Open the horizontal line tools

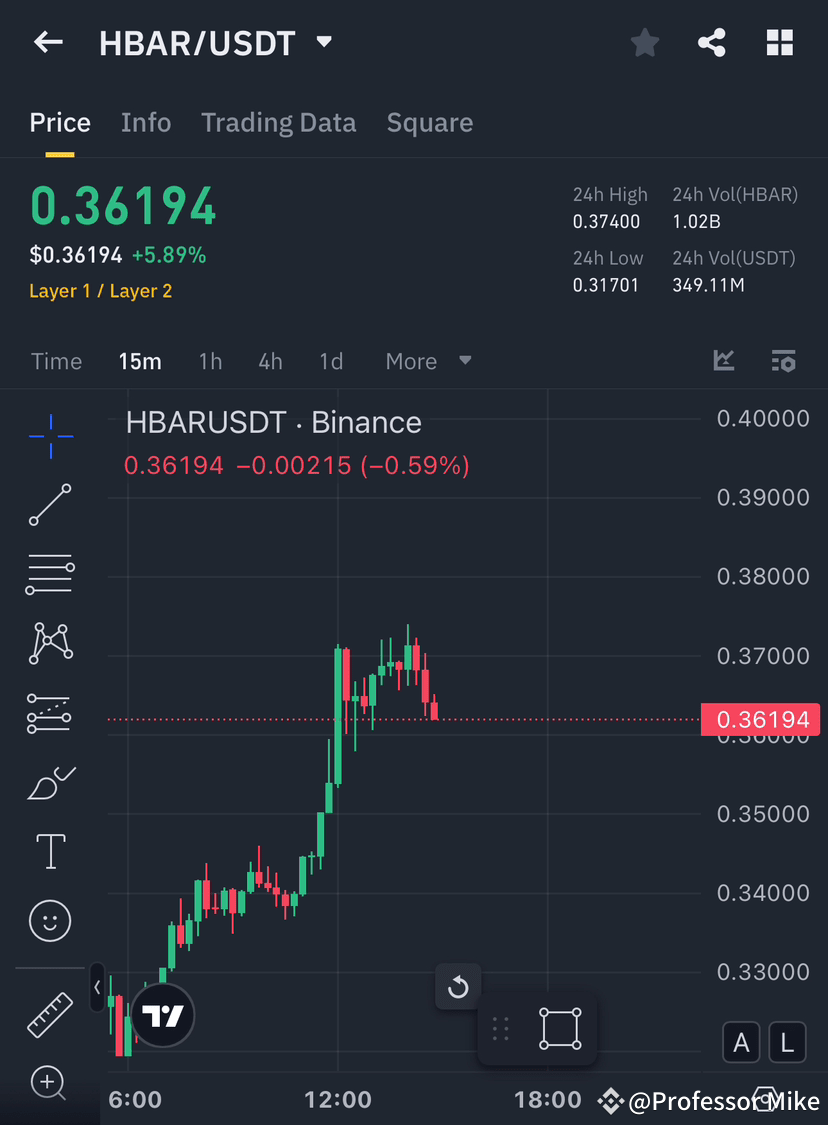click(50, 574)
